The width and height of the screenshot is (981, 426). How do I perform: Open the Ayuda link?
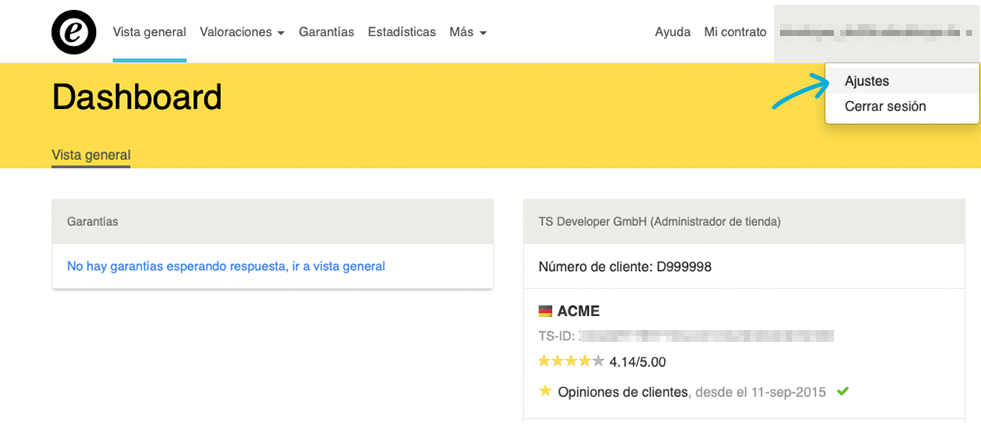[x=672, y=32]
